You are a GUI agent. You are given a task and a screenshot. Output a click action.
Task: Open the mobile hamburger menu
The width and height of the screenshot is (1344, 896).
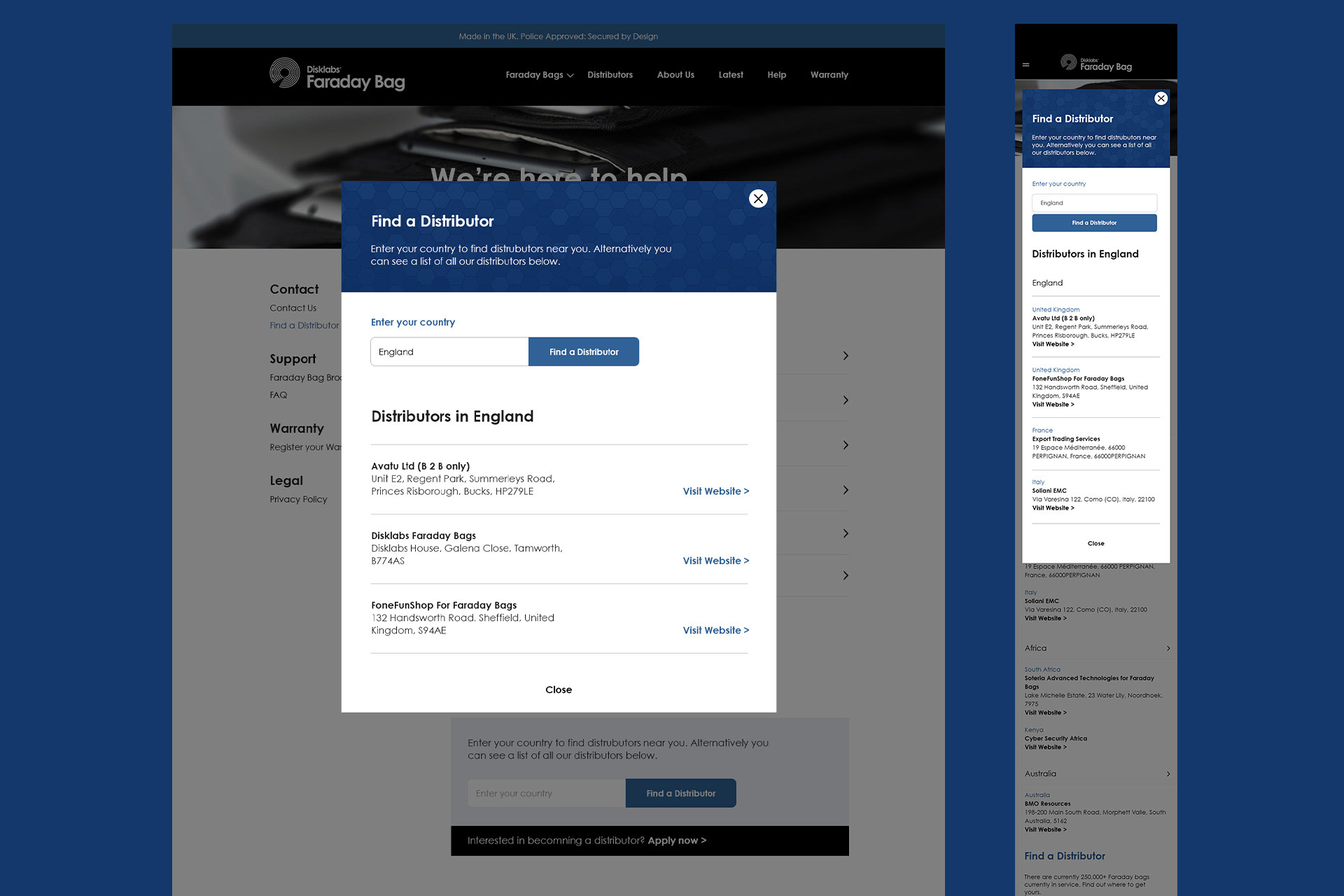1026,65
